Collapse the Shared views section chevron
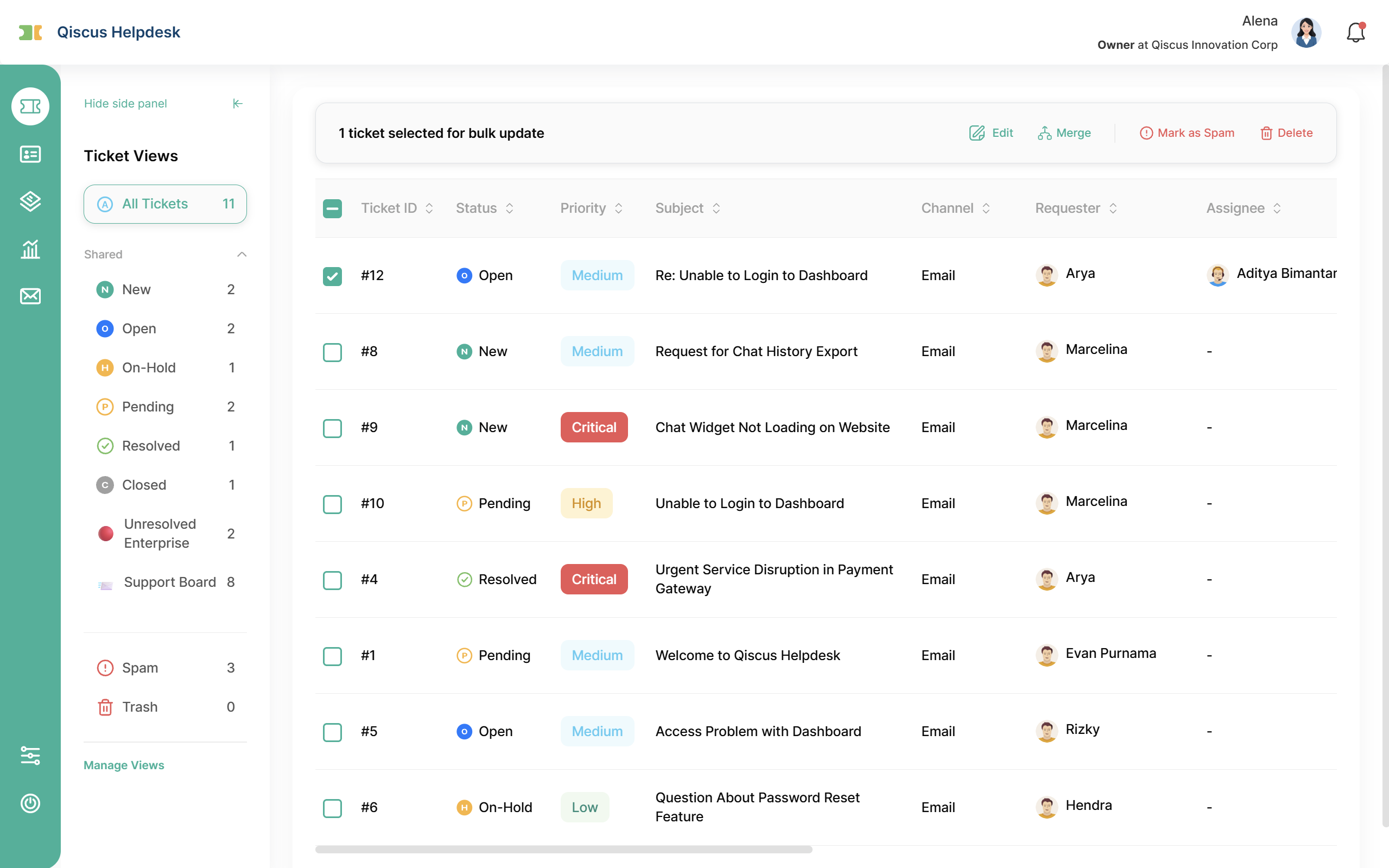Screen dimensions: 1389x868 [x=242, y=254]
